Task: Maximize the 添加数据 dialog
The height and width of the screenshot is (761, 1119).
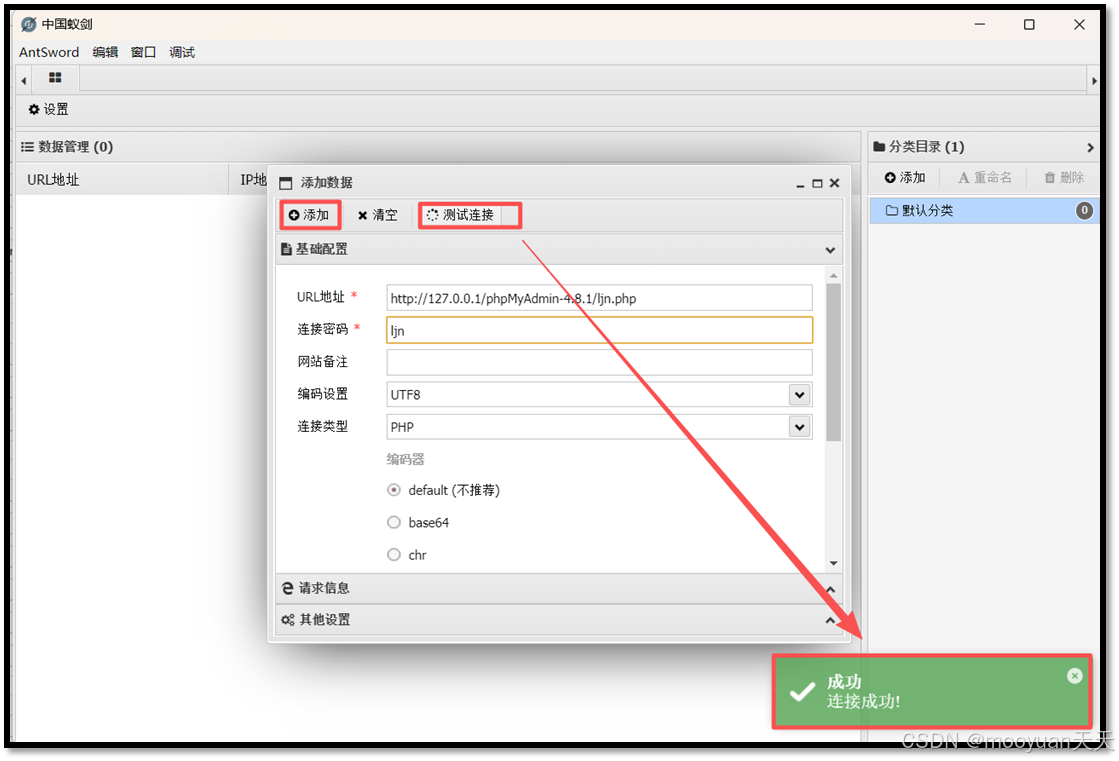Action: pyautogui.click(x=817, y=183)
